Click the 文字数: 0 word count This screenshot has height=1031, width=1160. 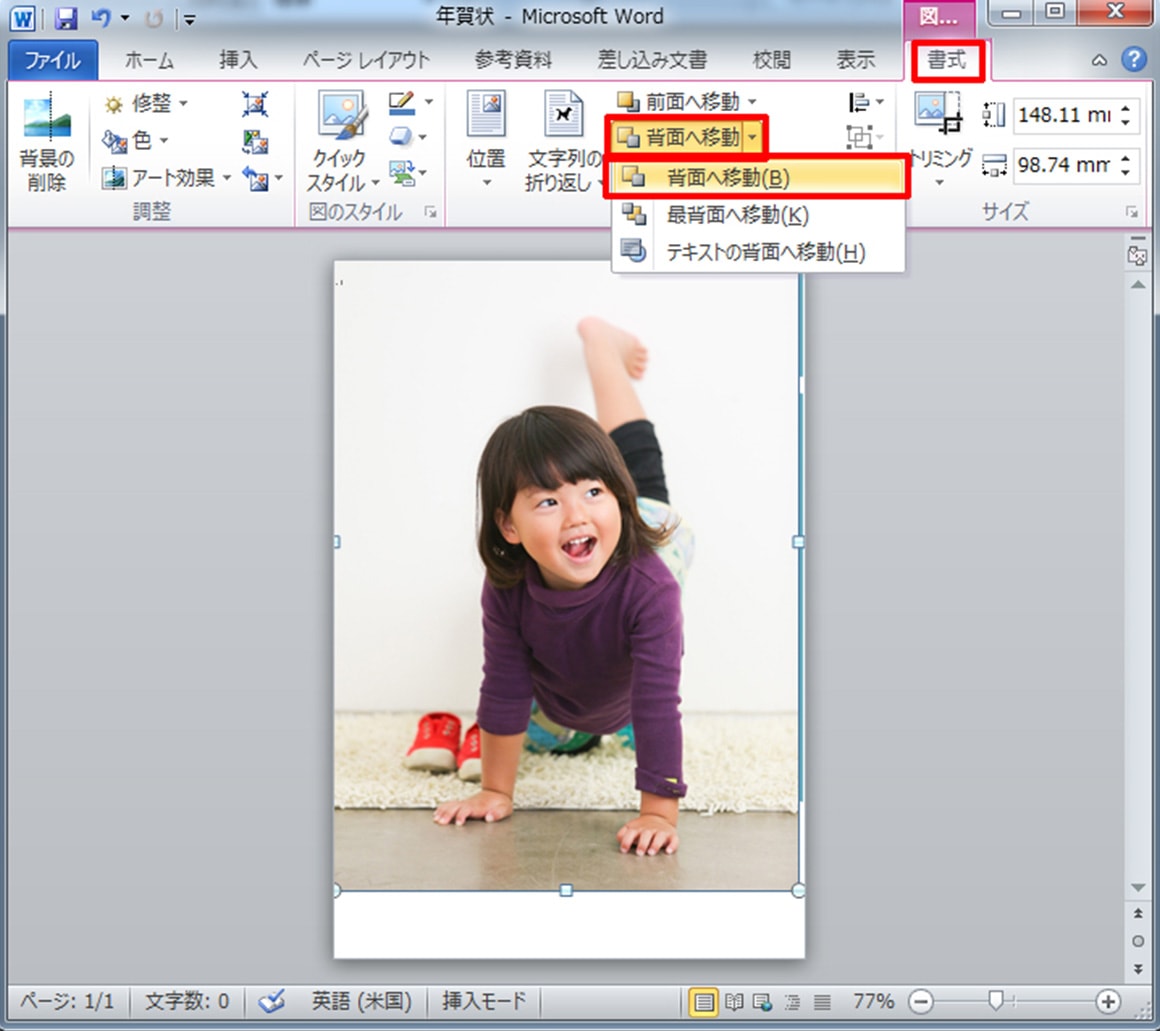click(x=186, y=1001)
